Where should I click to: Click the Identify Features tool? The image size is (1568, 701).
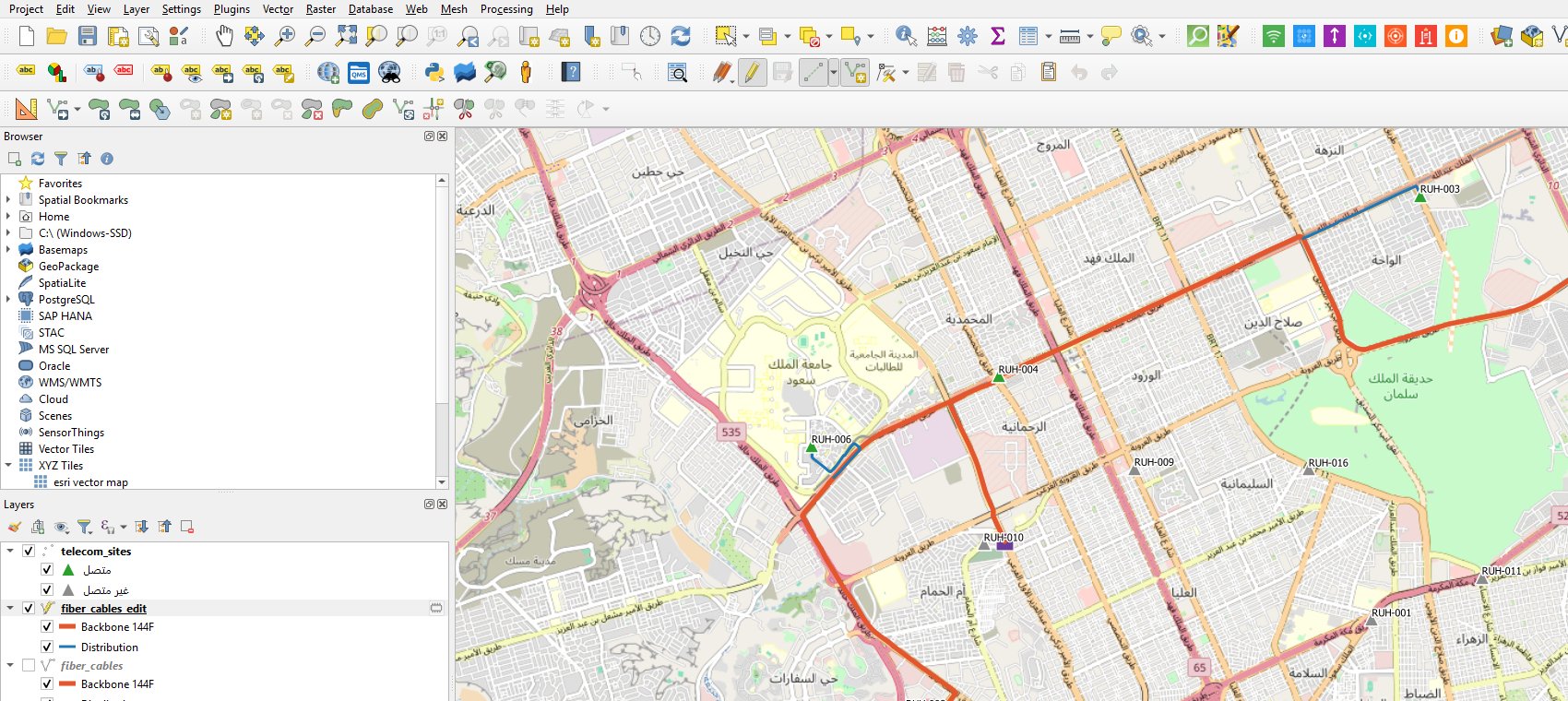tap(906, 36)
